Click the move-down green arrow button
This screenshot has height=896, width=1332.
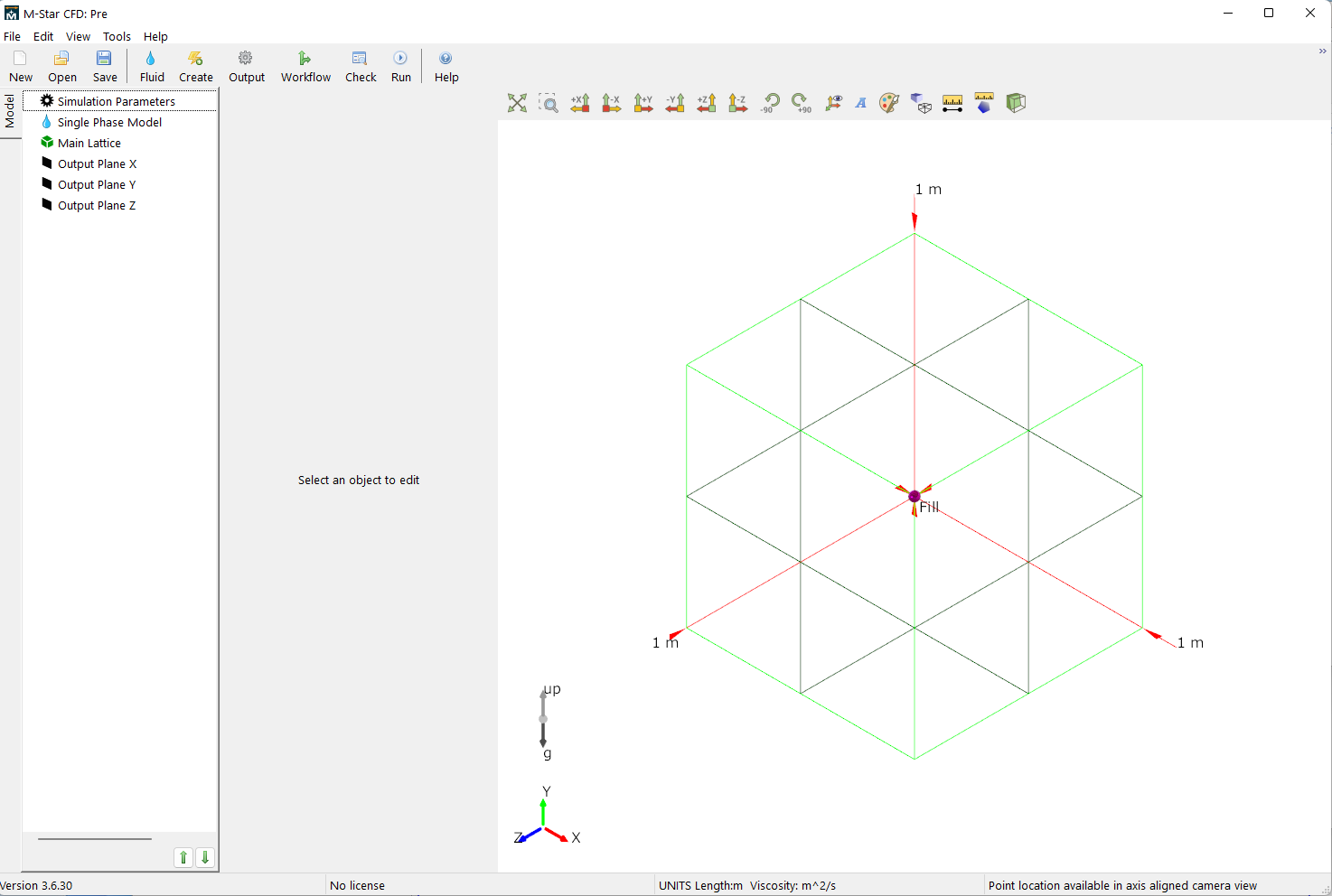click(205, 857)
